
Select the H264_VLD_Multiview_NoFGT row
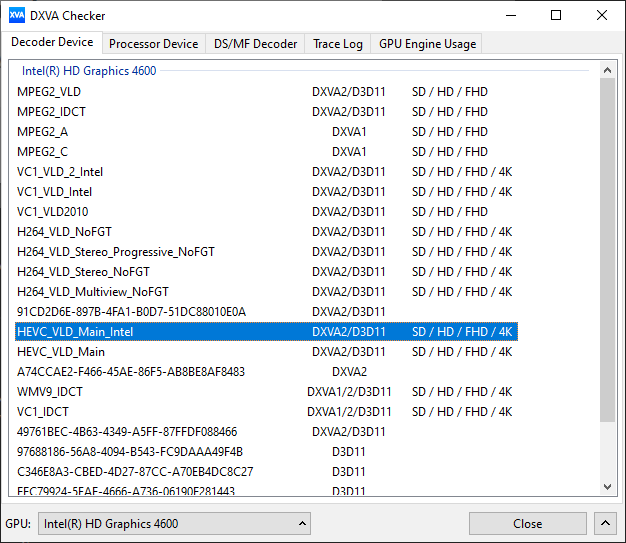(266, 291)
